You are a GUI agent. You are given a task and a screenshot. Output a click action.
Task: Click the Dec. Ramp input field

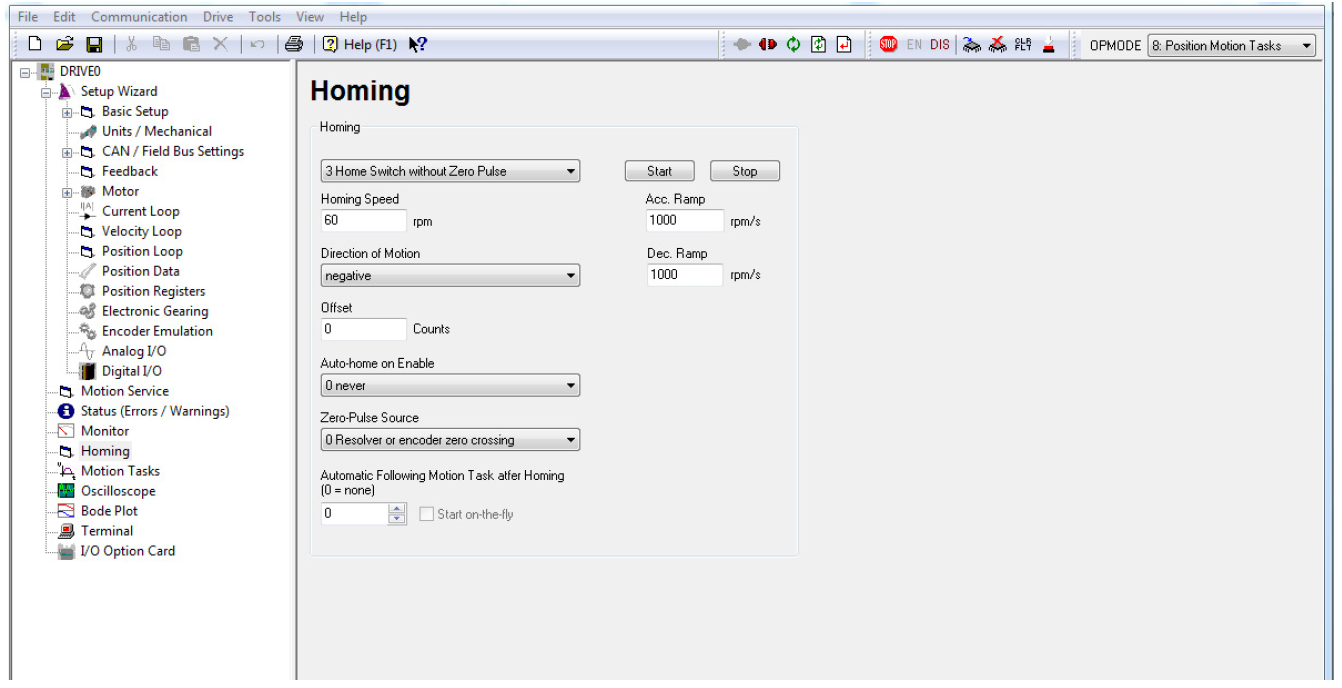[685, 274]
